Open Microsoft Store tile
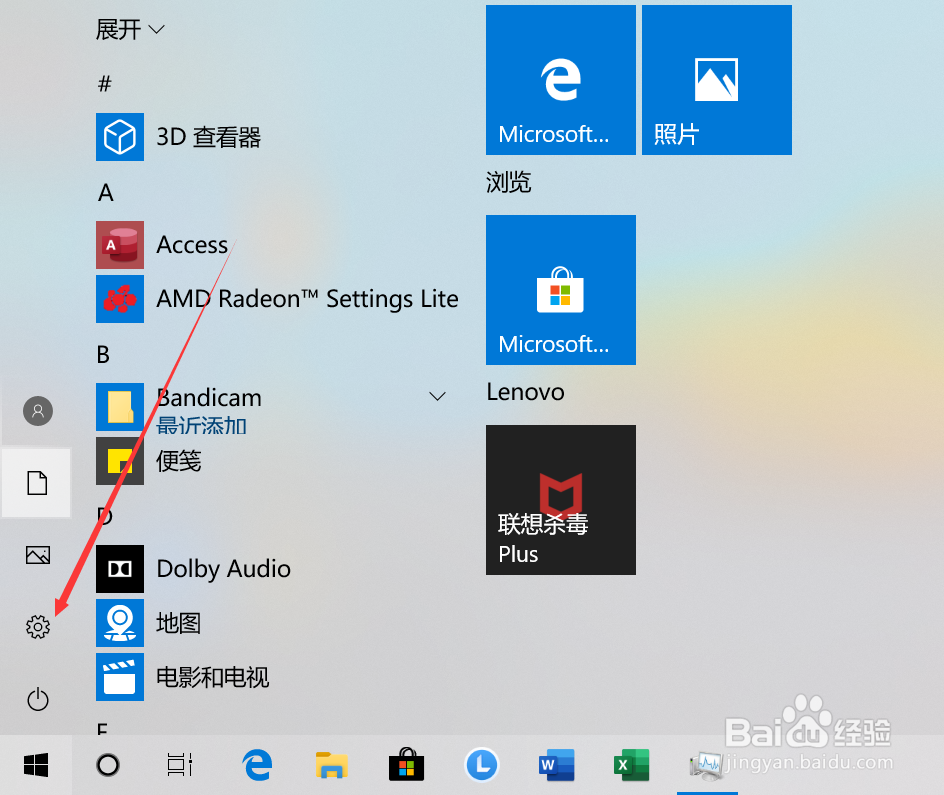This screenshot has height=795, width=944. (x=560, y=289)
